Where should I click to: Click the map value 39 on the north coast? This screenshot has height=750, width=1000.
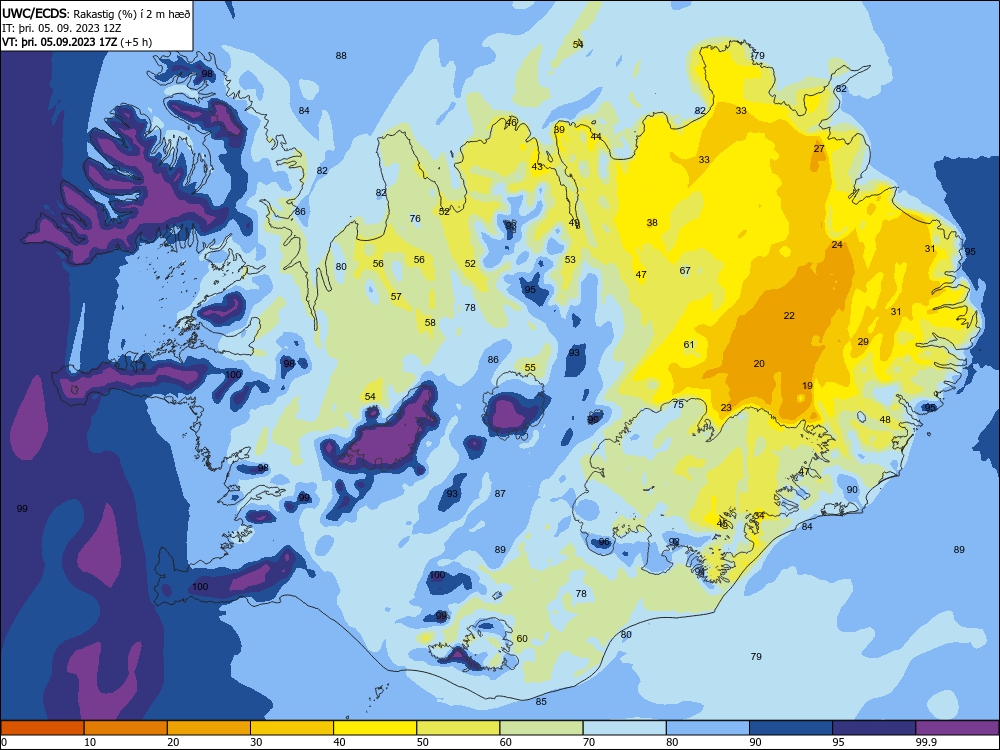(559, 130)
